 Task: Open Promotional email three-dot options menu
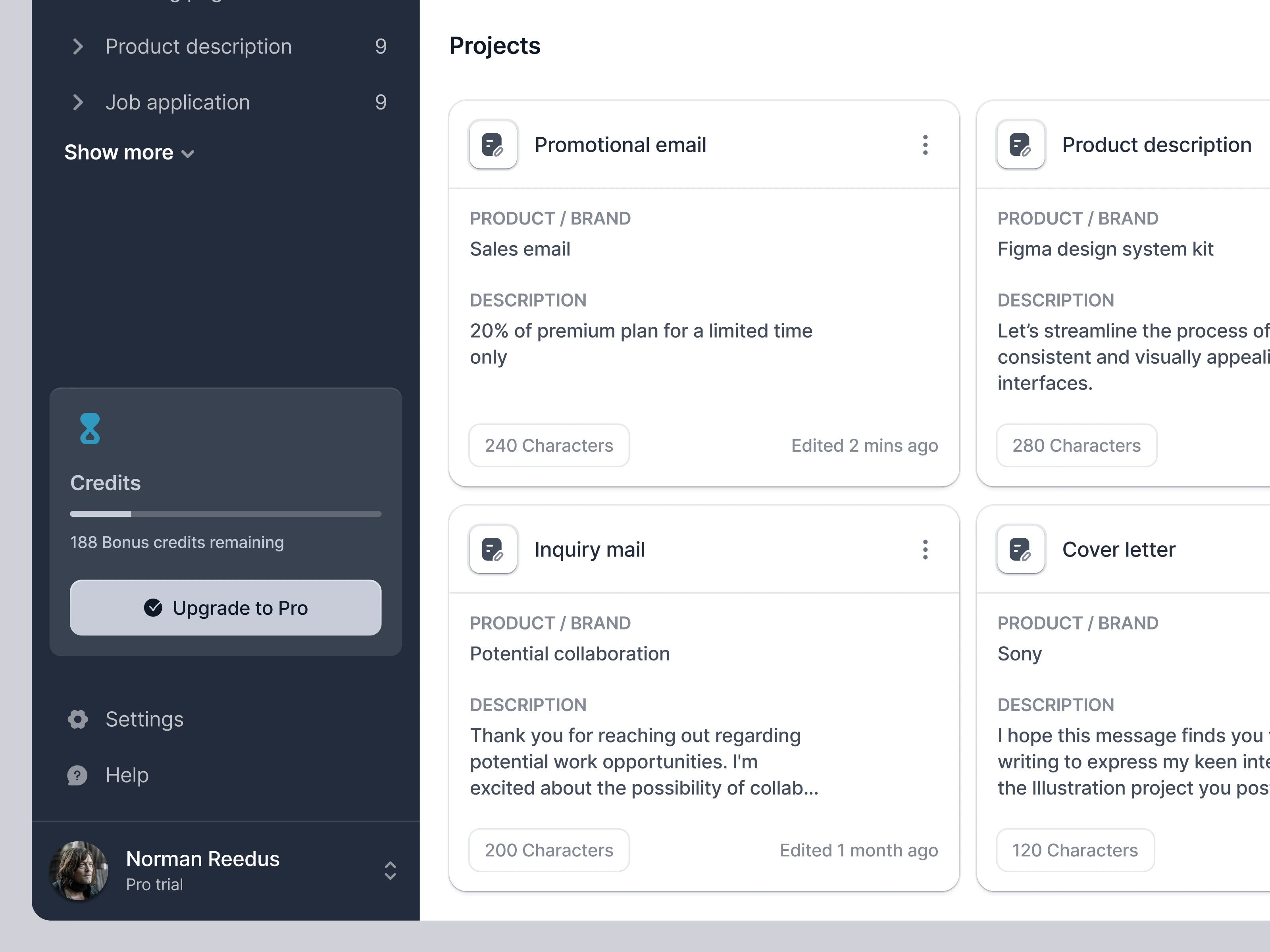coord(925,145)
